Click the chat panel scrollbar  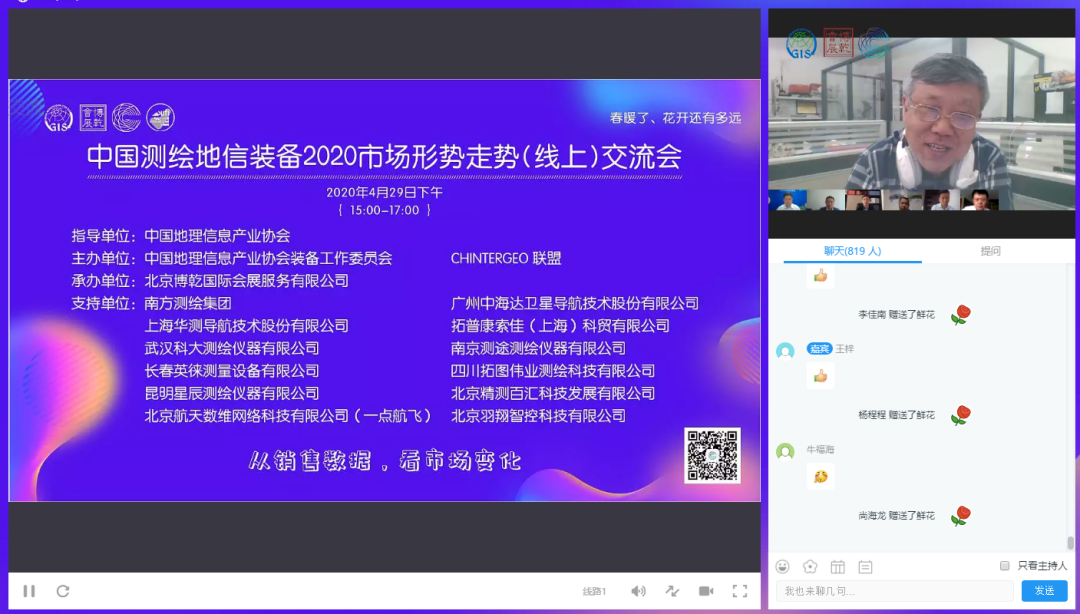[x=1070, y=542]
